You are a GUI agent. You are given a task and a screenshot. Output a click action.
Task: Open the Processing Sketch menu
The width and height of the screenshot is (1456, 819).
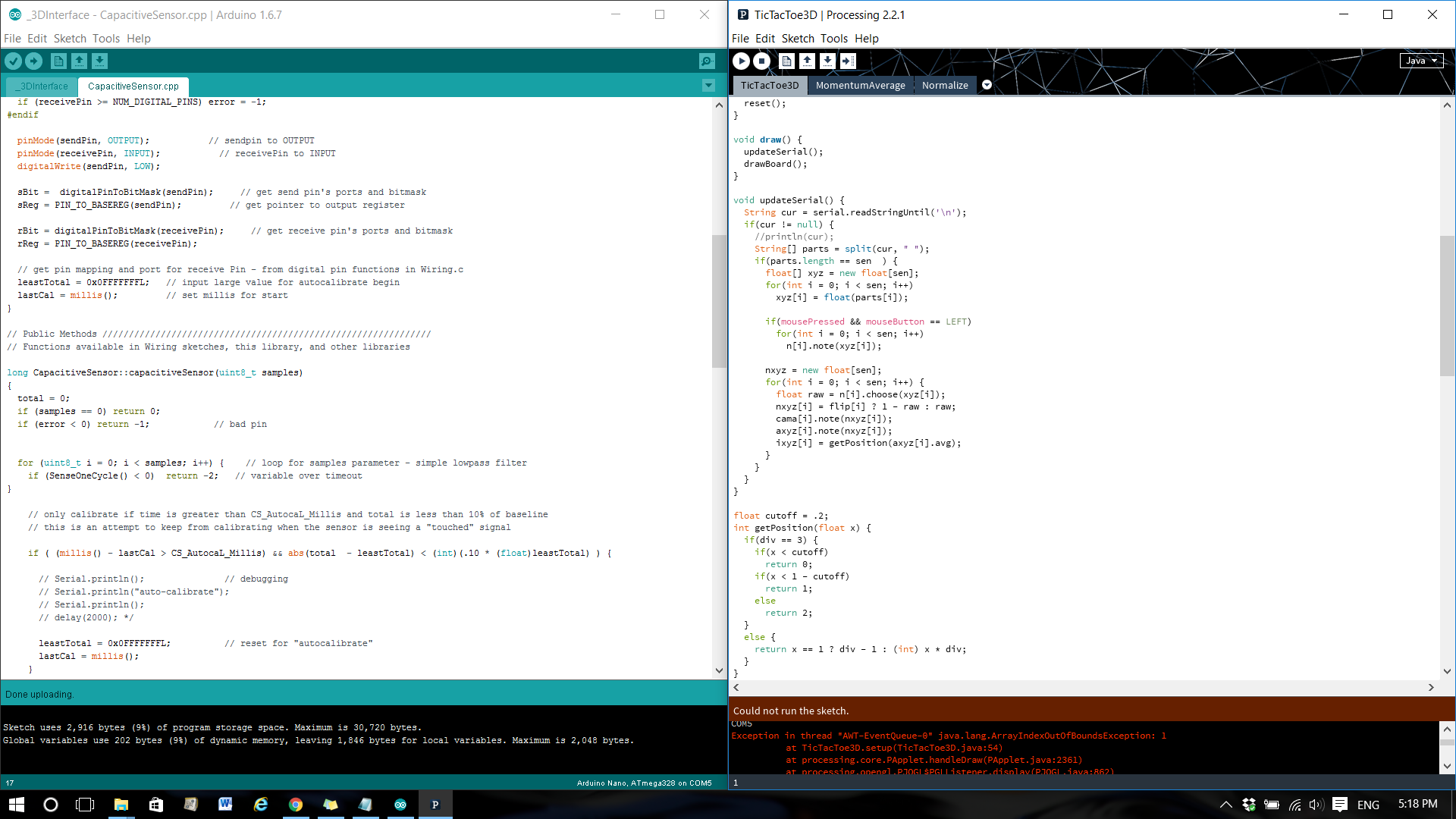(798, 39)
